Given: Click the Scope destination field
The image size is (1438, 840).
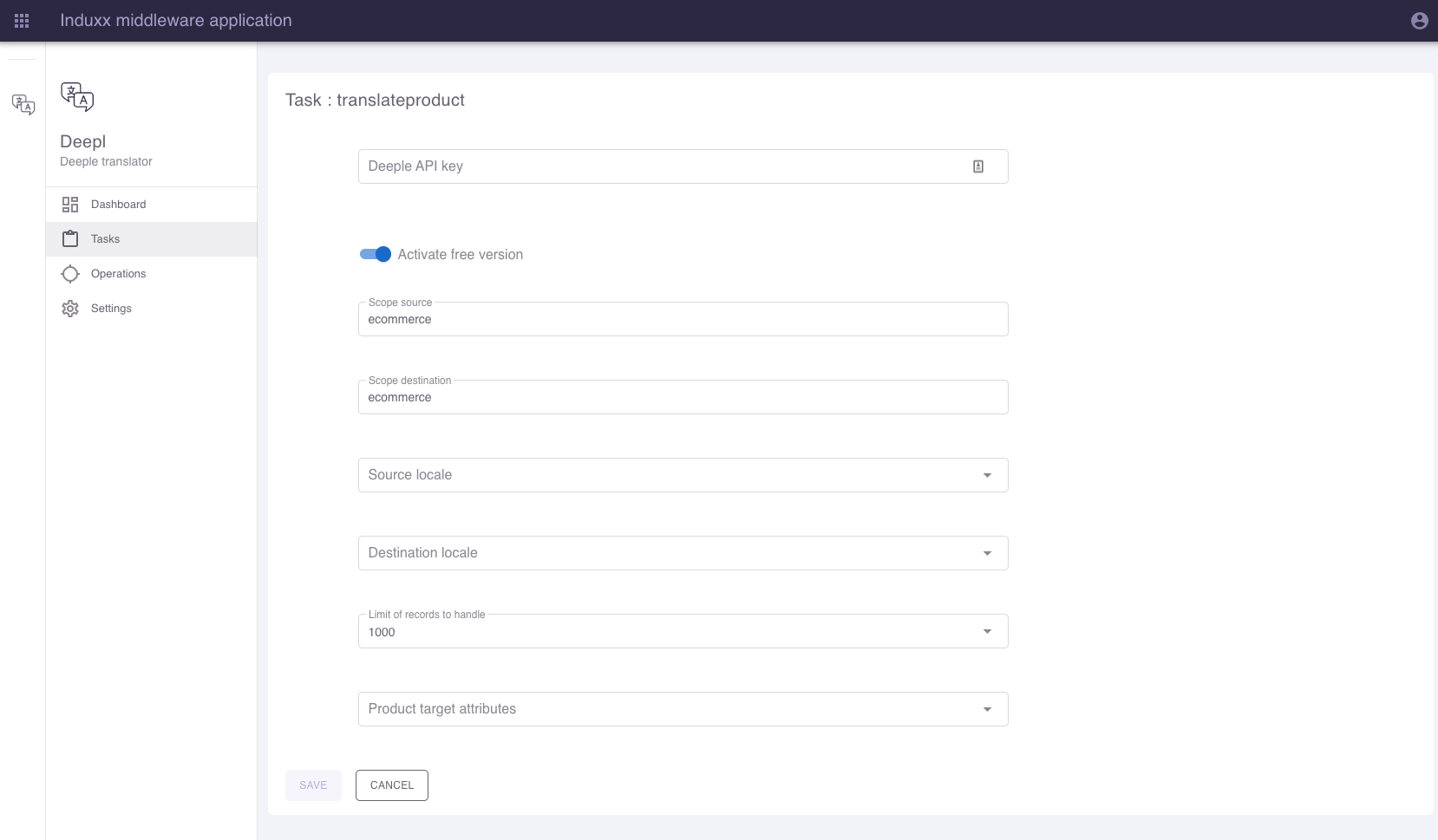Looking at the screenshot, I should coord(683,397).
